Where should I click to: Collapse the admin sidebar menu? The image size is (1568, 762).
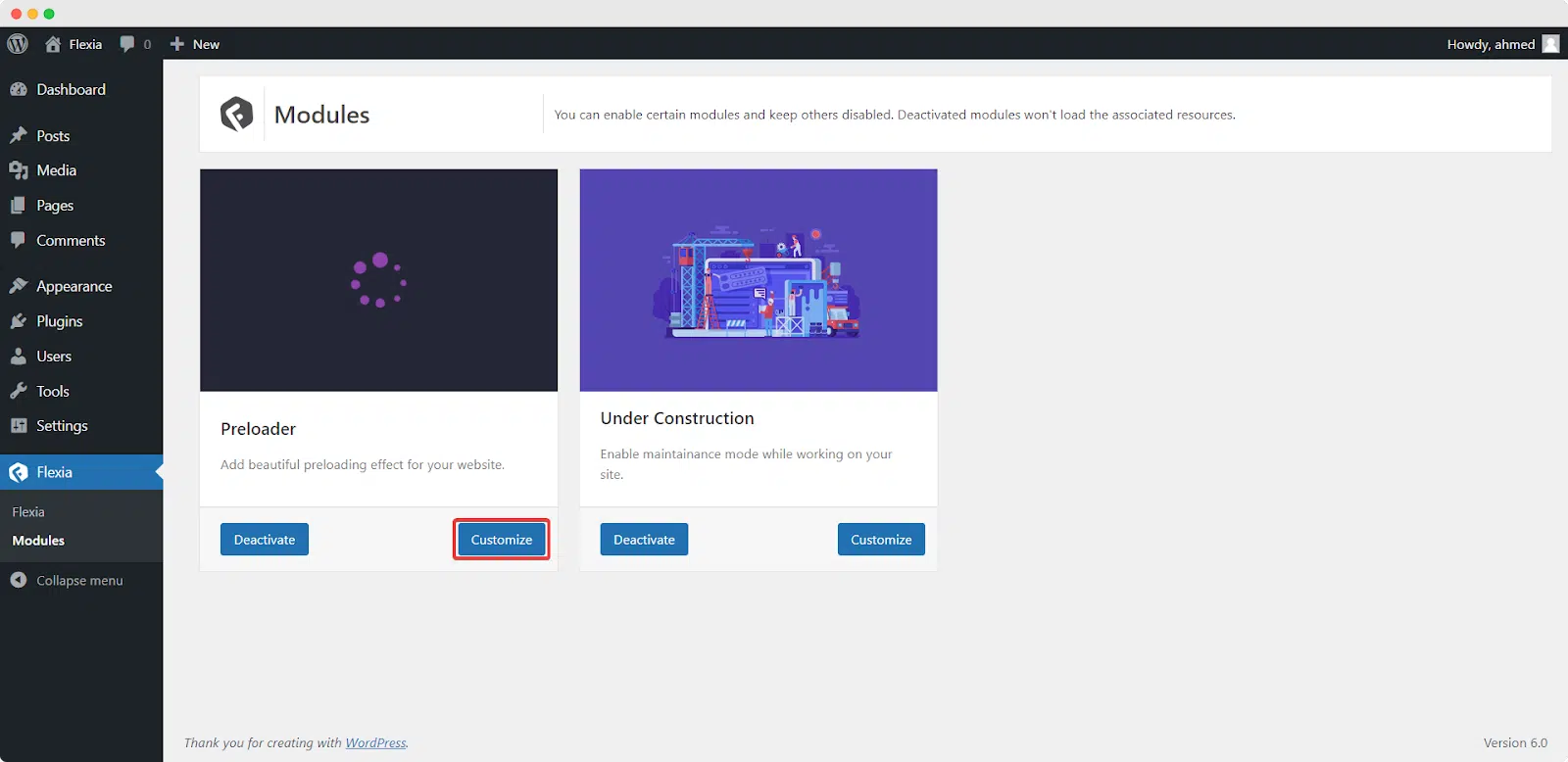(67, 581)
